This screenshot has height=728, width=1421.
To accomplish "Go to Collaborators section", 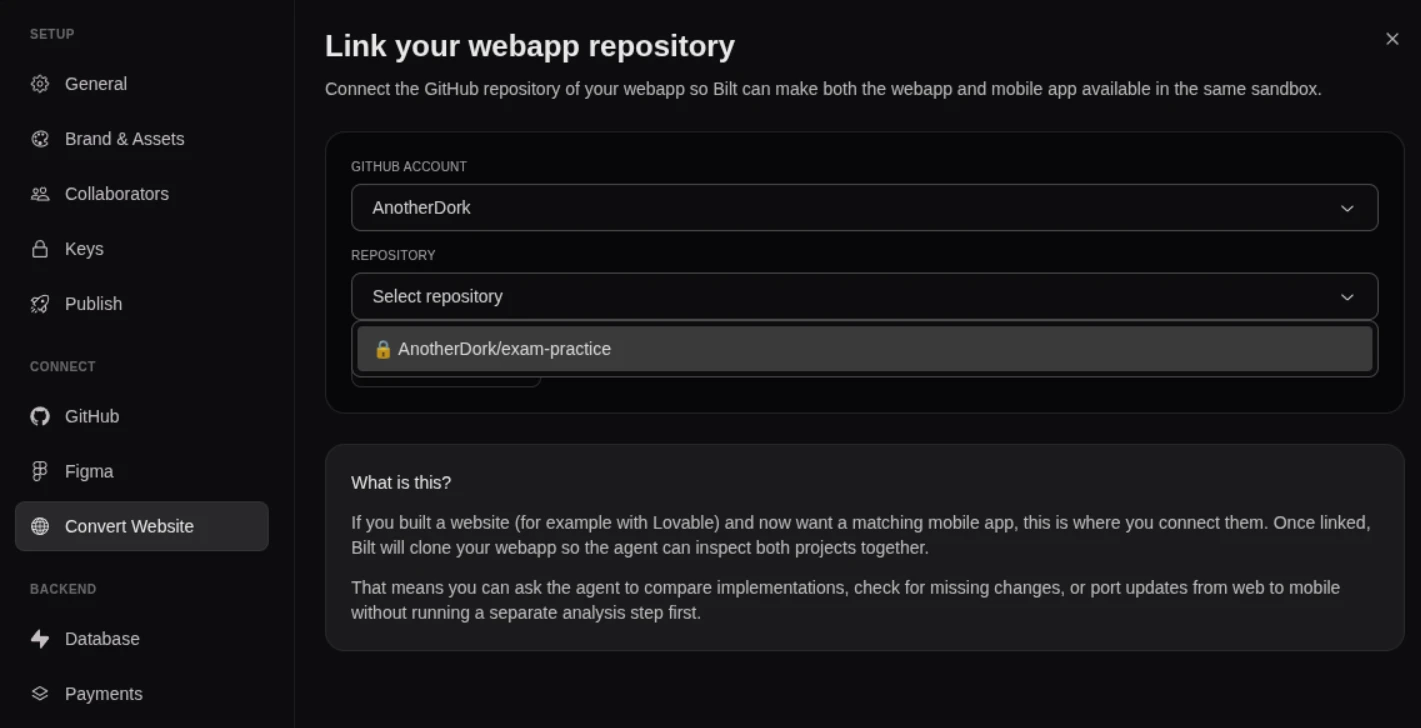I will tap(142, 194).
